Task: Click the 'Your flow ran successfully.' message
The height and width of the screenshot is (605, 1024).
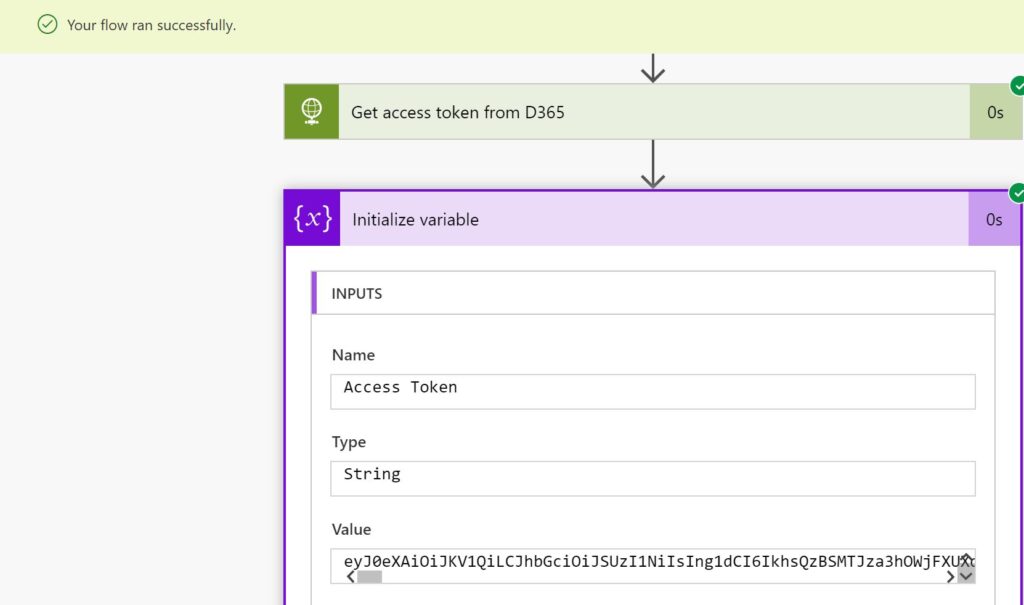Action: (152, 25)
